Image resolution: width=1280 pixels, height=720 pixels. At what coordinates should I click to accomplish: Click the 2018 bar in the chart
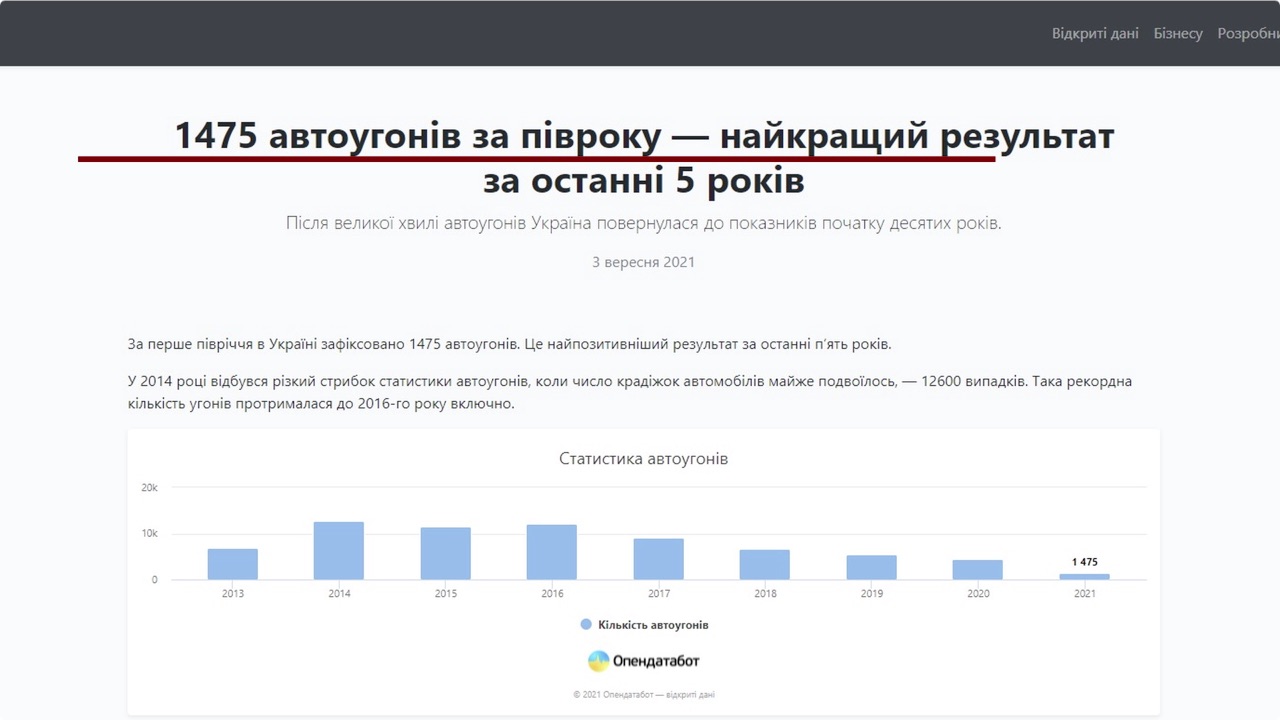click(x=765, y=565)
